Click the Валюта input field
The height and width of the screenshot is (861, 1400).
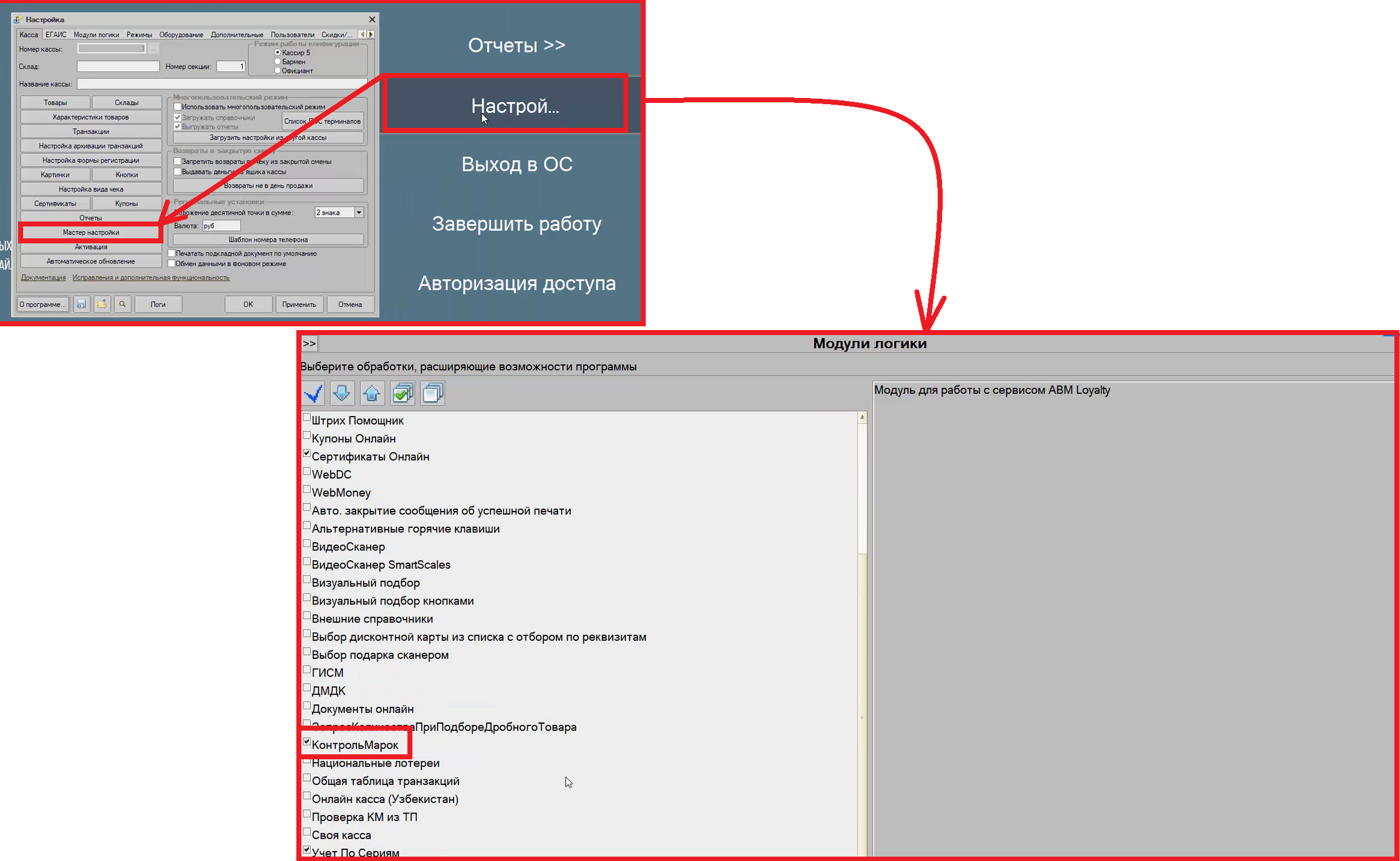coord(221,226)
